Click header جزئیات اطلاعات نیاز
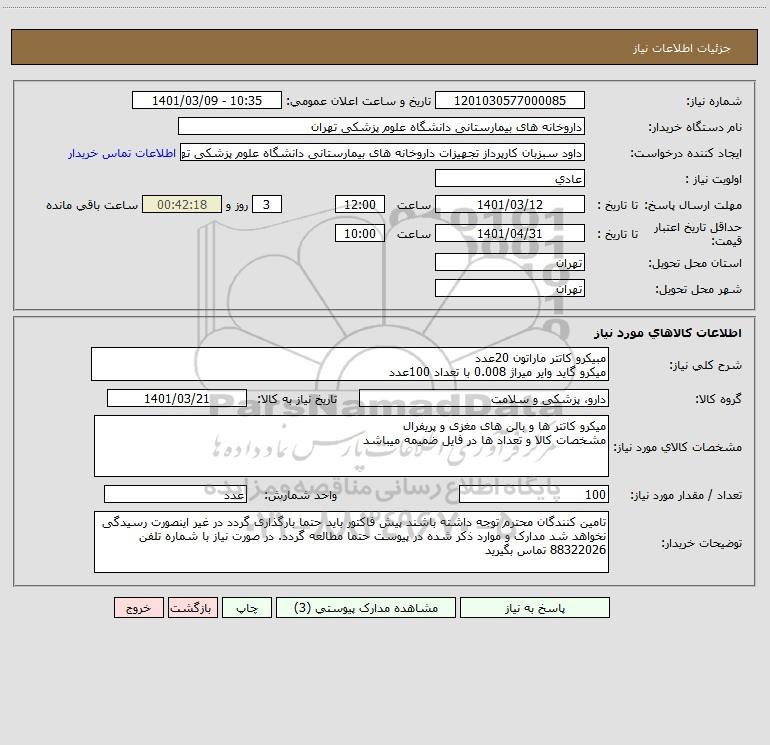 pyautogui.click(x=682, y=48)
